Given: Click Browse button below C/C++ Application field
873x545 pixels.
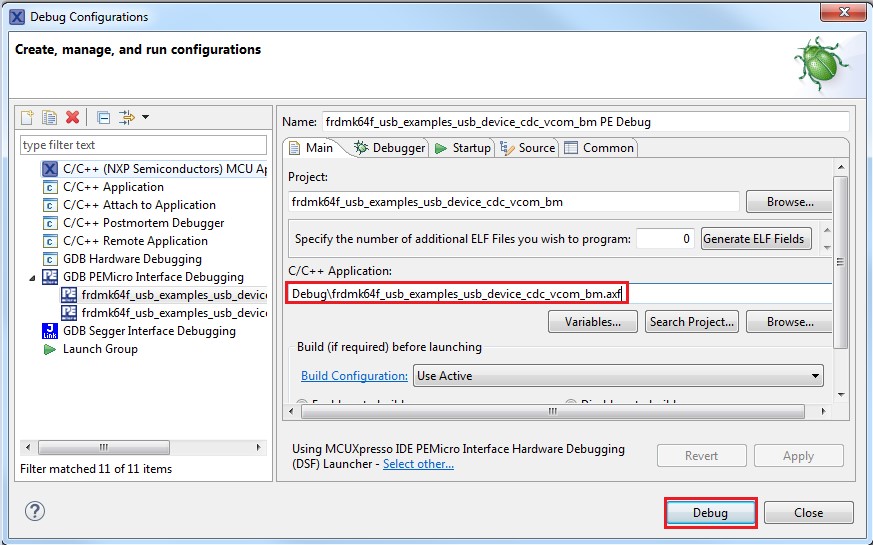Looking at the screenshot, I should click(789, 322).
